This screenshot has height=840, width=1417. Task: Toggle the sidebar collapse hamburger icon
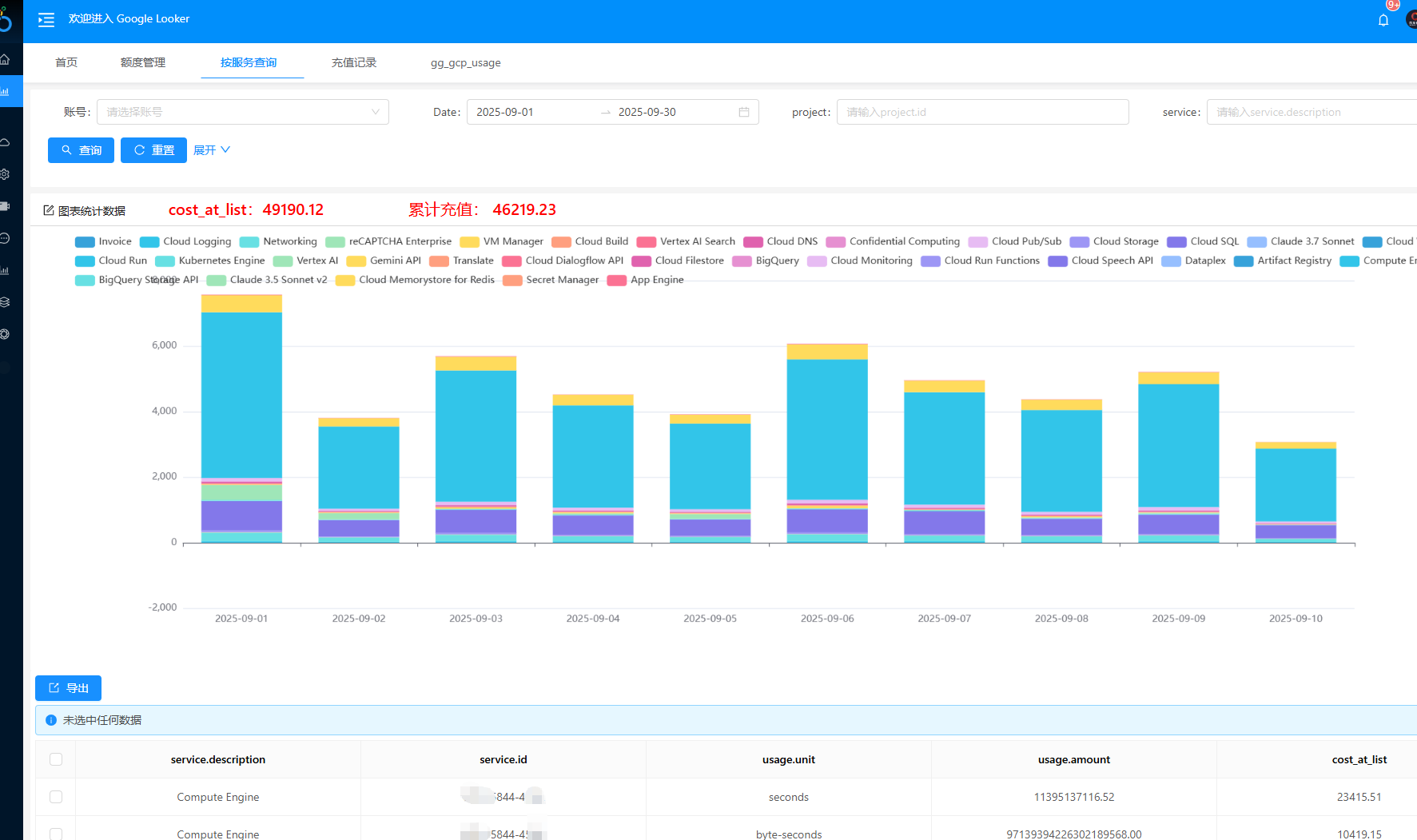click(x=46, y=19)
